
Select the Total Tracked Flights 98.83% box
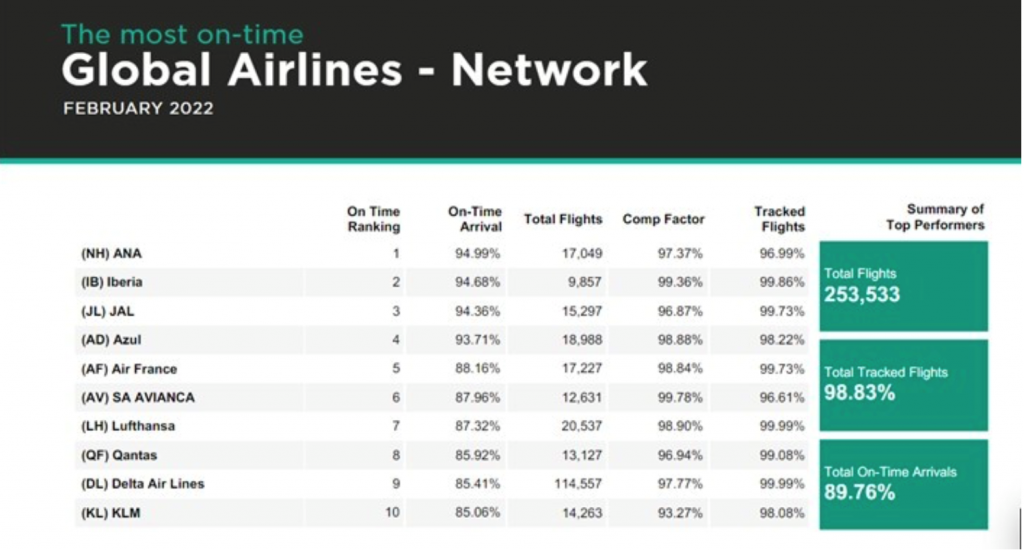point(903,384)
